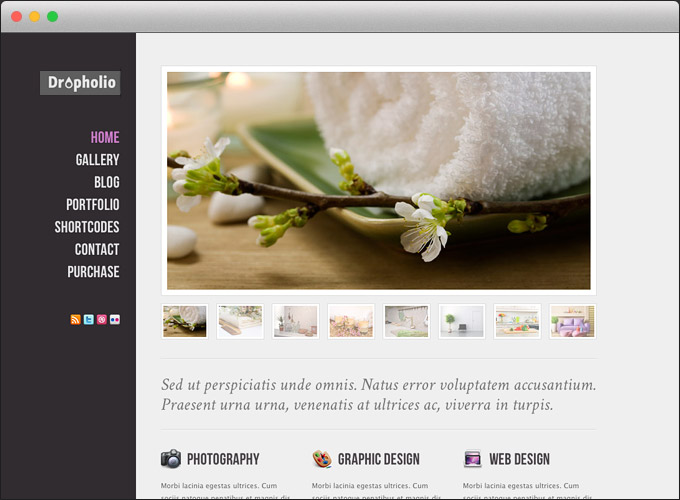
Task: Show the purple sofa thumbnail slide
Action: click(572, 321)
